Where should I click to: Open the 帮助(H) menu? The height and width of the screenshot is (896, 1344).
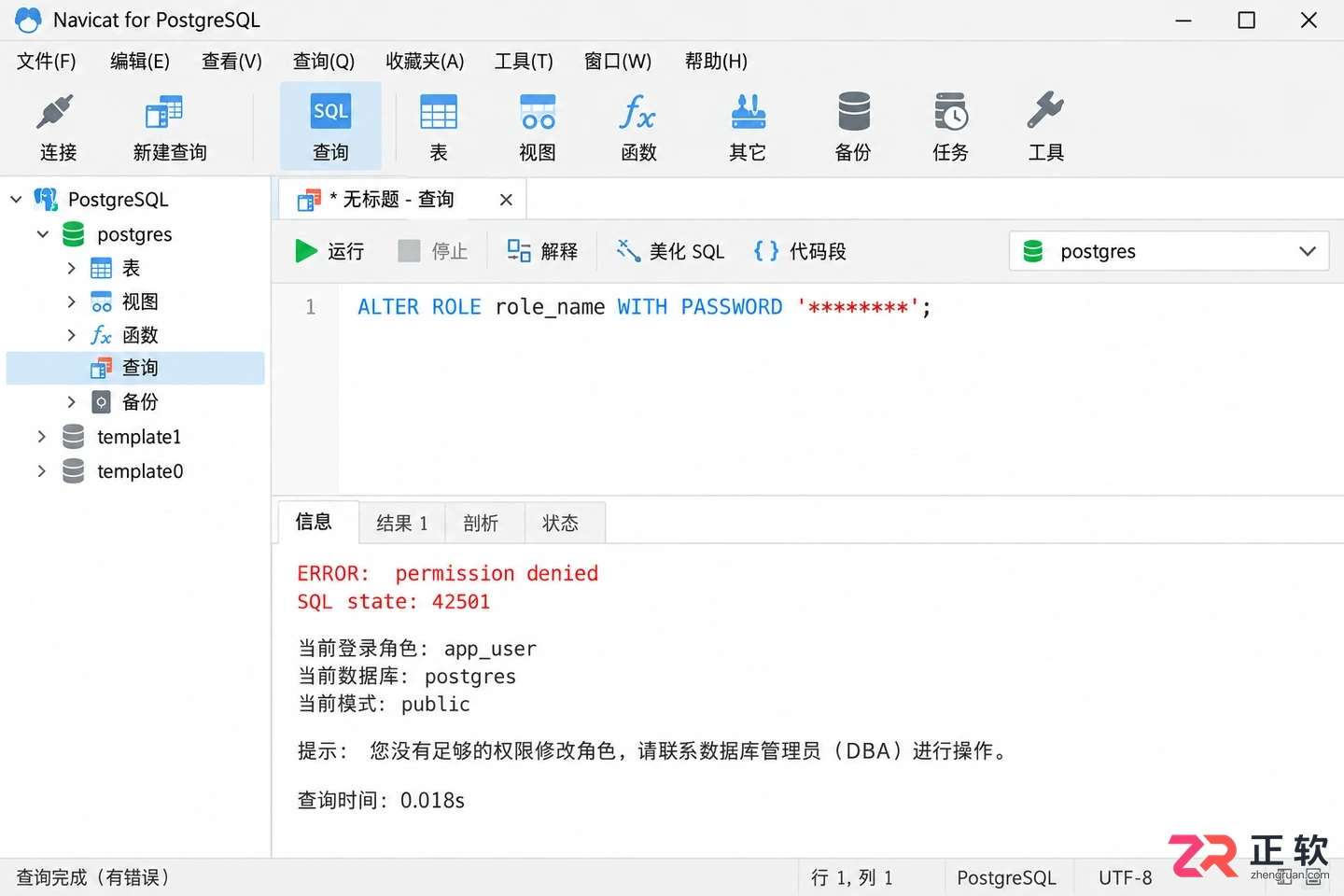716,62
